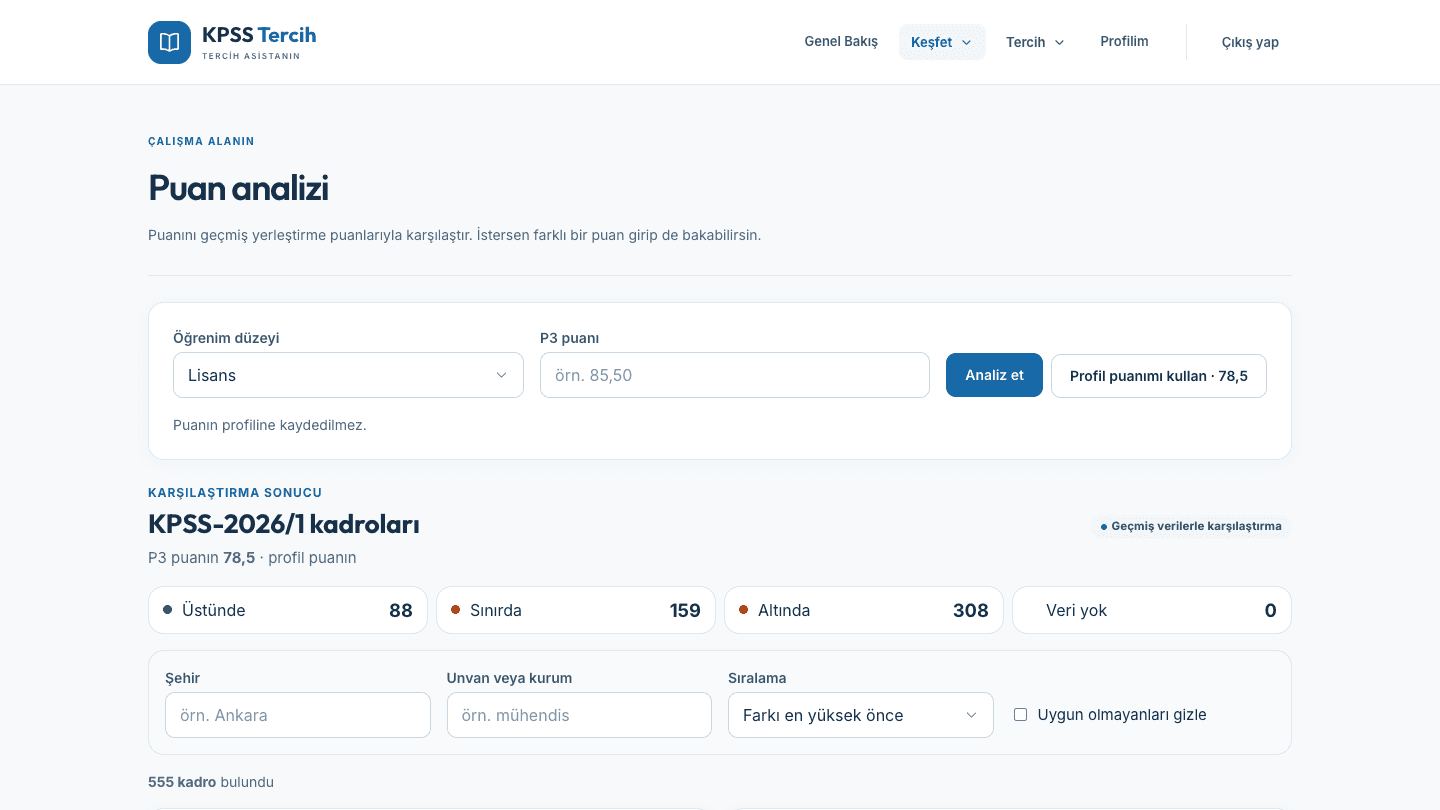Expand the Tercih navigation menu

point(1035,42)
